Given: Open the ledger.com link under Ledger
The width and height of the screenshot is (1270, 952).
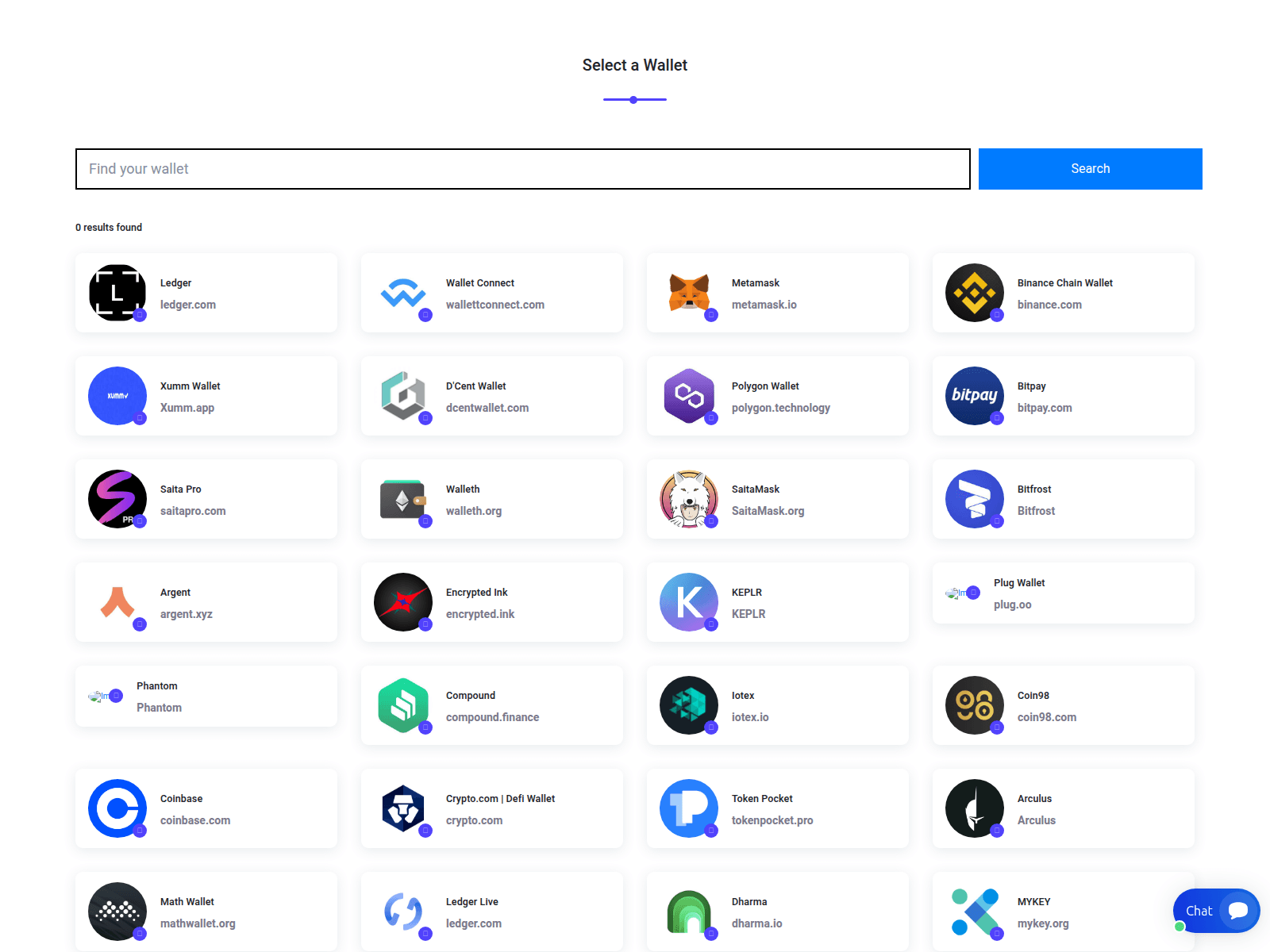Looking at the screenshot, I should 188,305.
